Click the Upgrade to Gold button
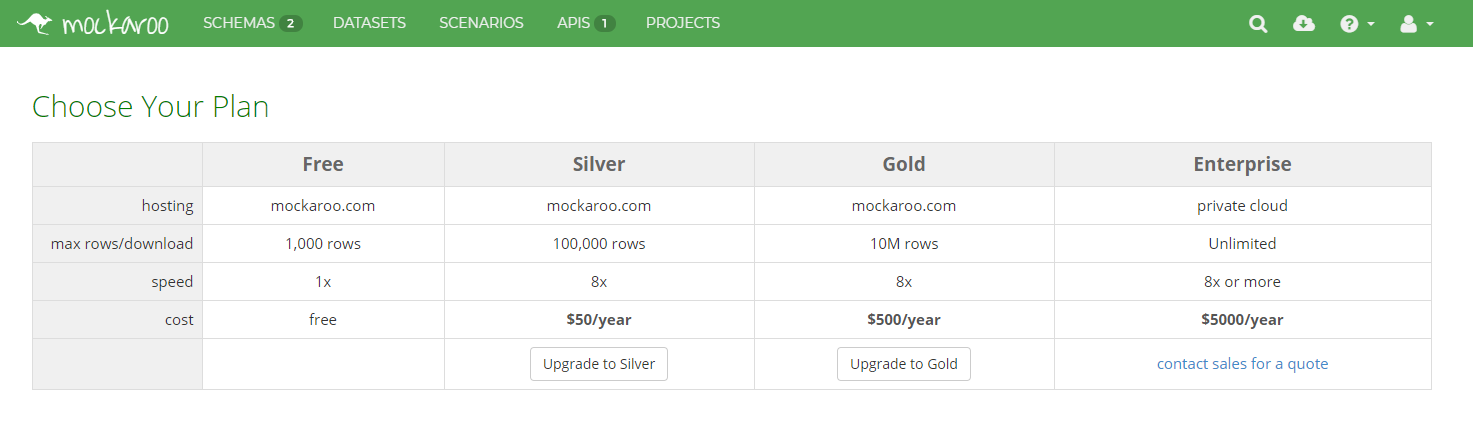The height and width of the screenshot is (425, 1473). pyautogui.click(x=904, y=364)
